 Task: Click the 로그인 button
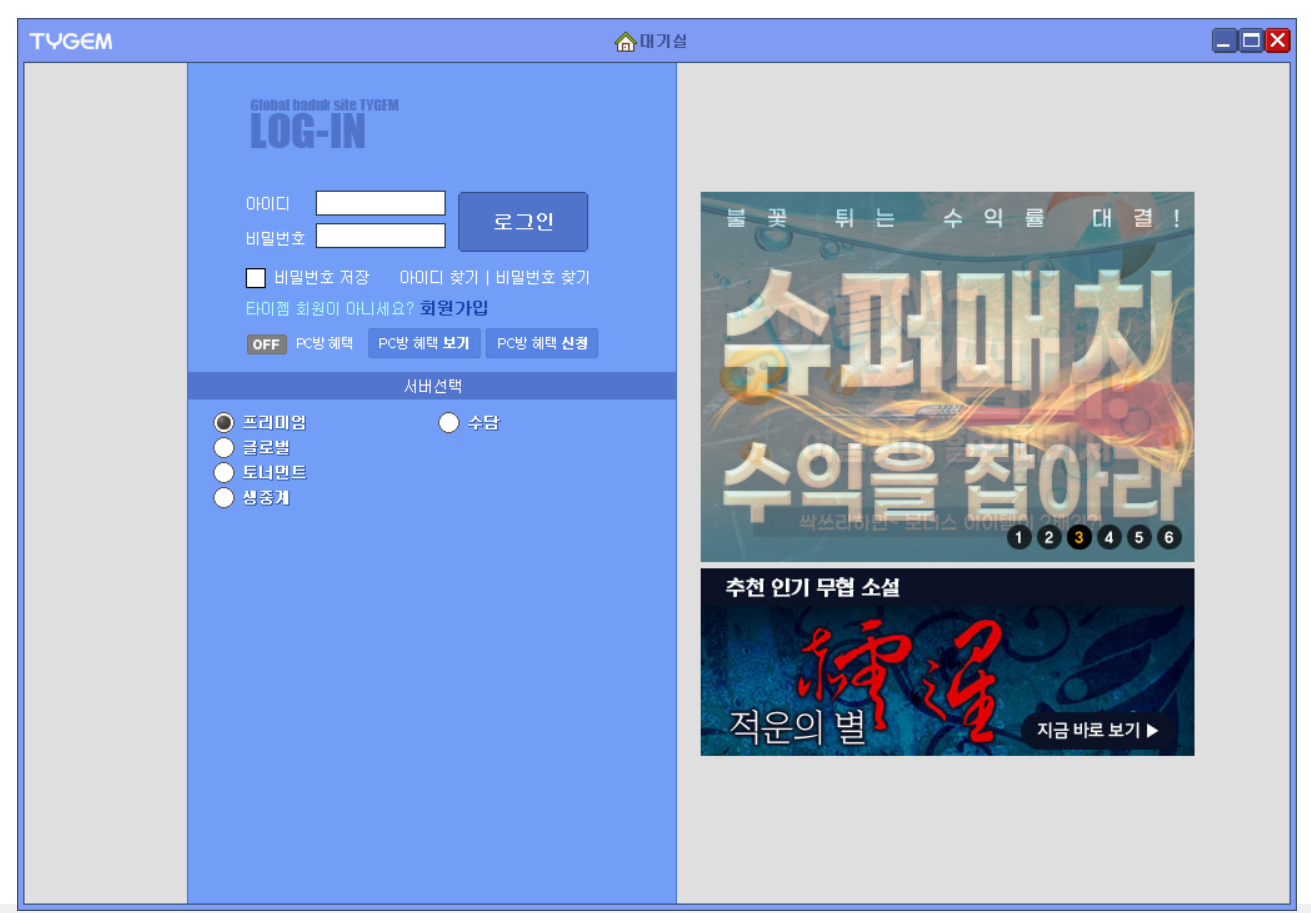tap(523, 222)
